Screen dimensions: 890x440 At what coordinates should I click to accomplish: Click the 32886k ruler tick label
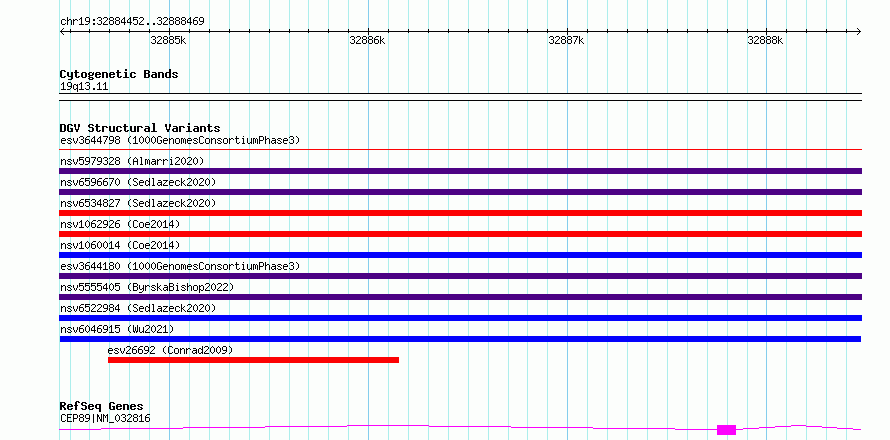(367, 40)
